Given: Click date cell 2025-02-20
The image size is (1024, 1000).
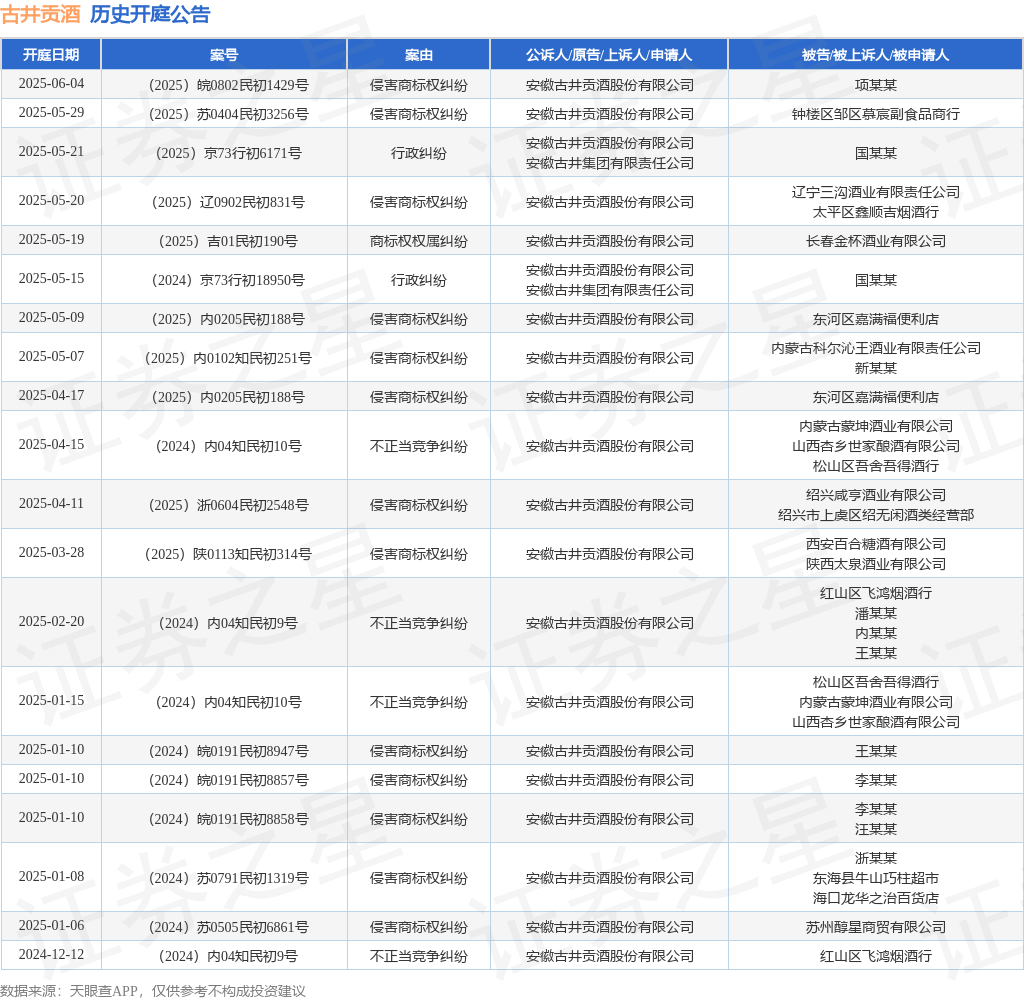Looking at the screenshot, I should pos(51,622).
